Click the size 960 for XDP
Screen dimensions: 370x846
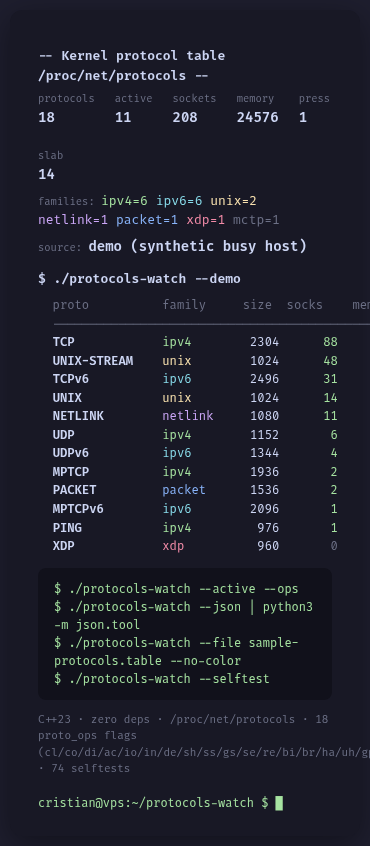pos(268,546)
